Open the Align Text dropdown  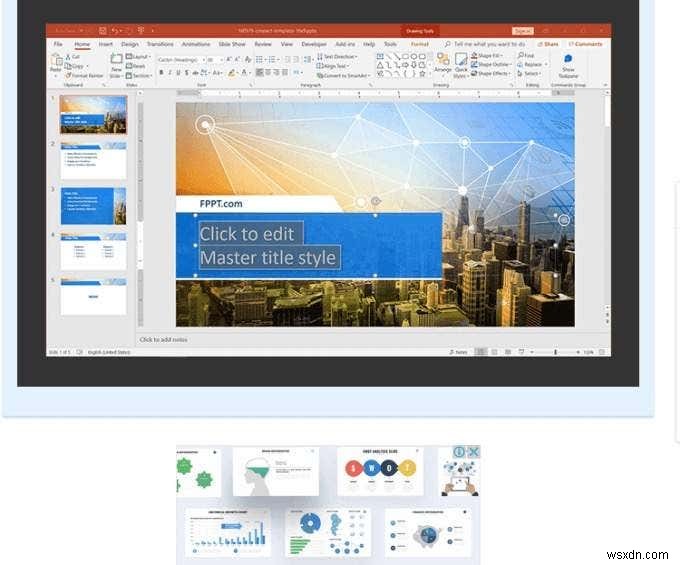(333, 66)
